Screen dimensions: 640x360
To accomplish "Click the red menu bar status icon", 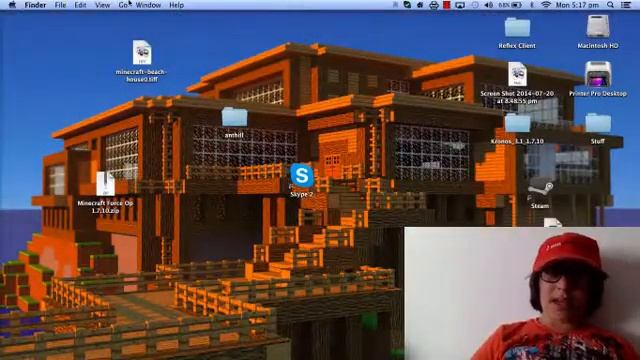I will coord(447,5).
